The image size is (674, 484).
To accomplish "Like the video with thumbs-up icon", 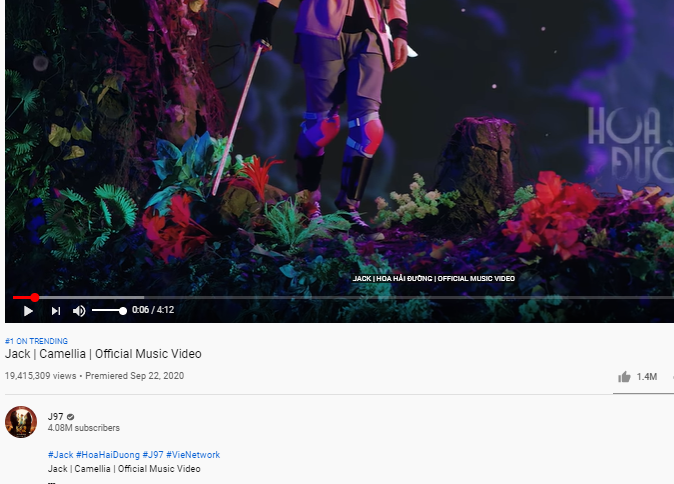I will (624, 377).
